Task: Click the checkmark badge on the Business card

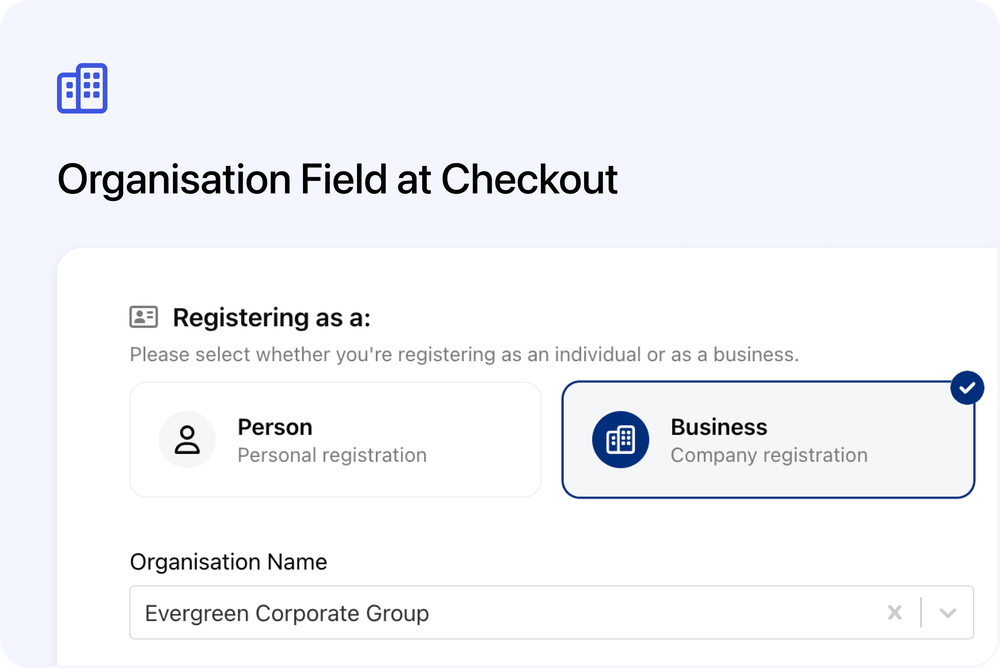Action: (966, 388)
